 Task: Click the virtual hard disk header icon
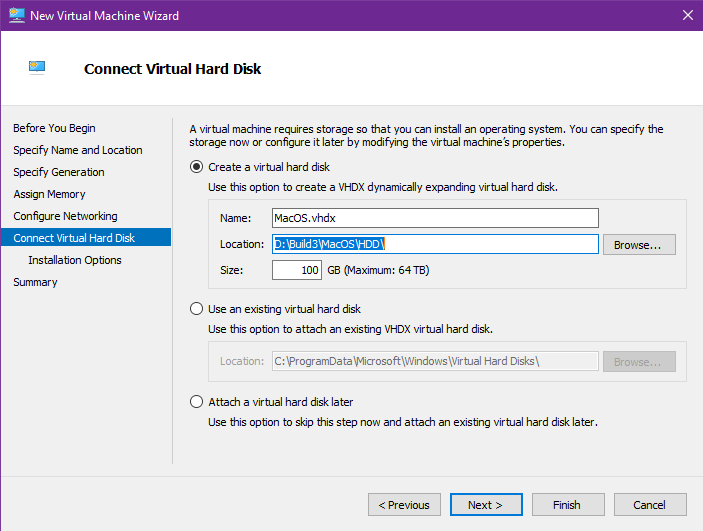click(x=37, y=68)
